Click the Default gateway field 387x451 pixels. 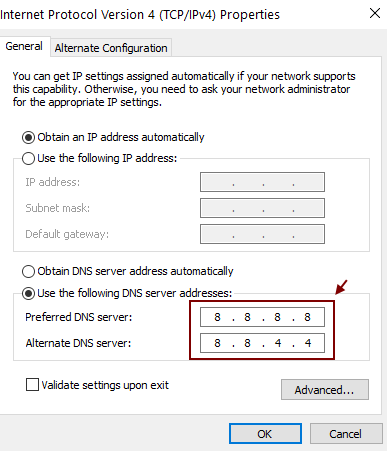pos(262,234)
